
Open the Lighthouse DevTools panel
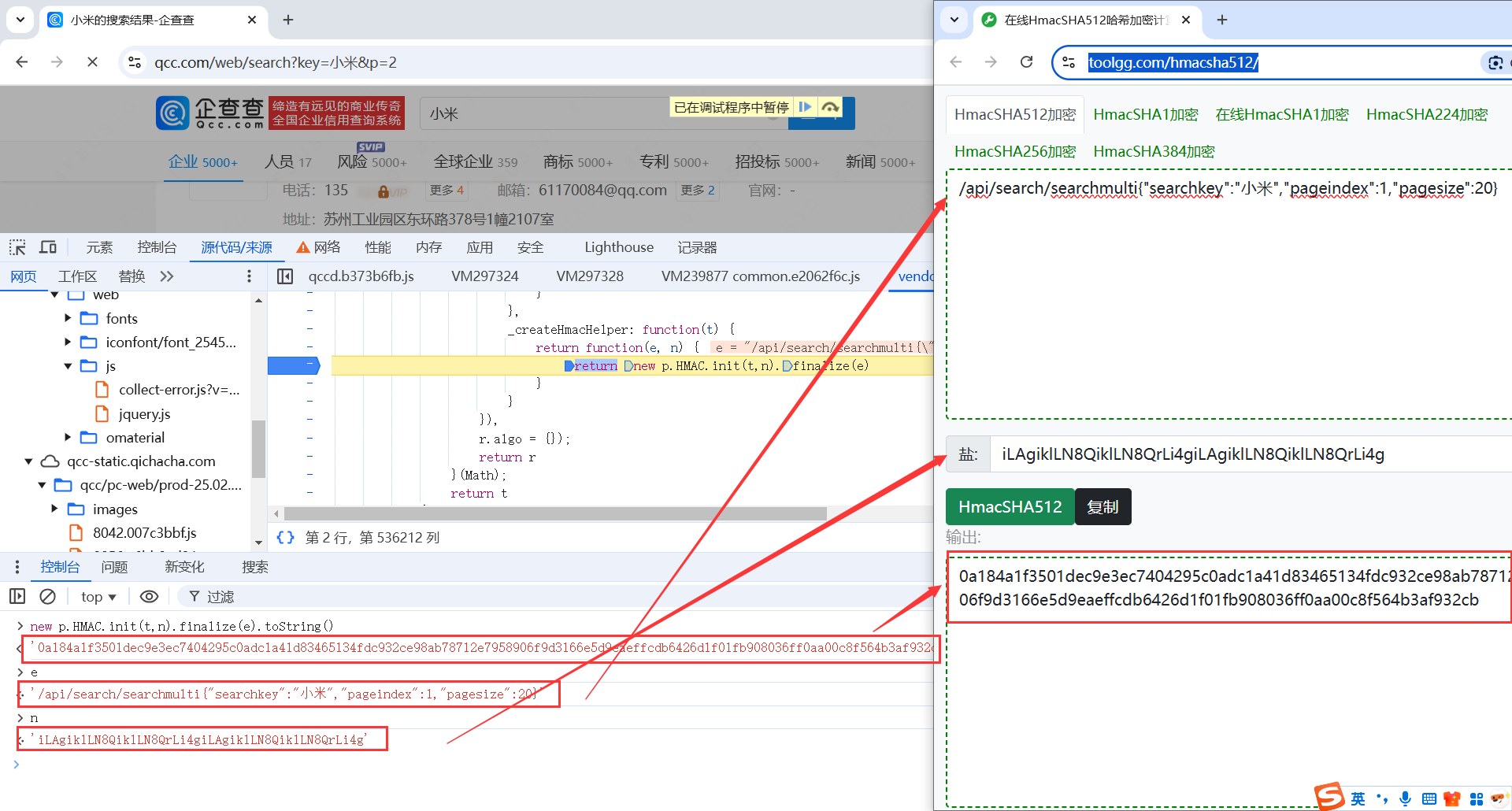tap(619, 247)
